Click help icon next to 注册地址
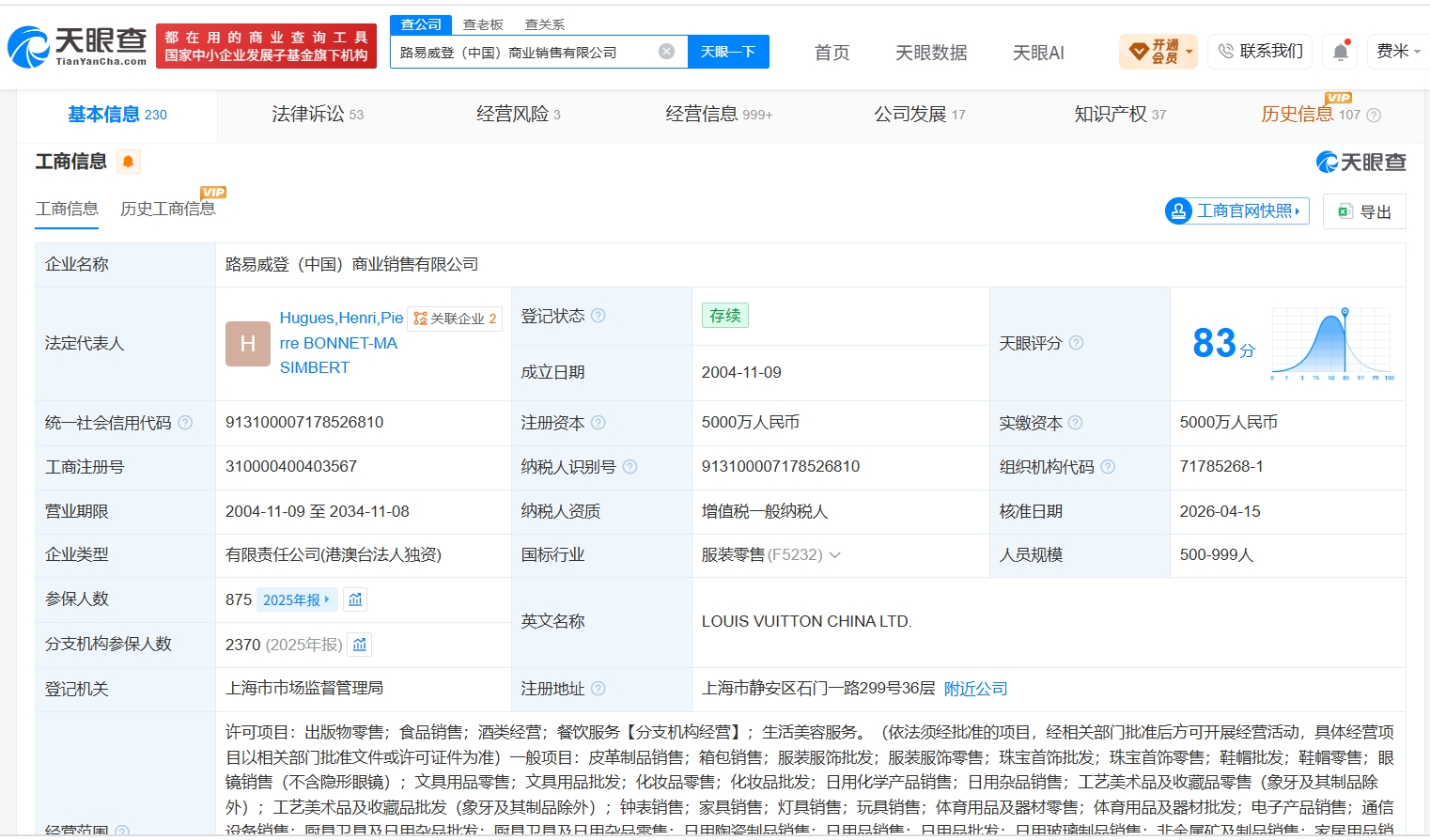1430x840 pixels. tap(598, 689)
